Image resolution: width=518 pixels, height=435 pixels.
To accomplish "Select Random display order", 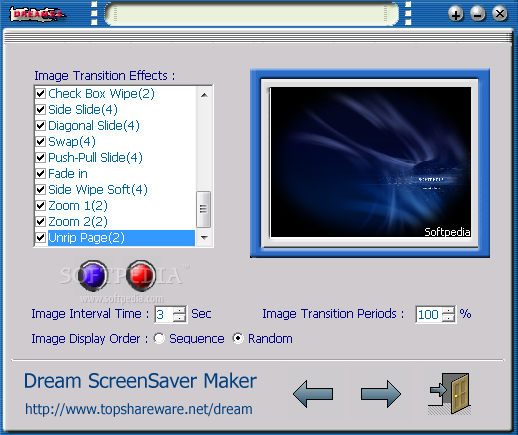I will 238,339.
